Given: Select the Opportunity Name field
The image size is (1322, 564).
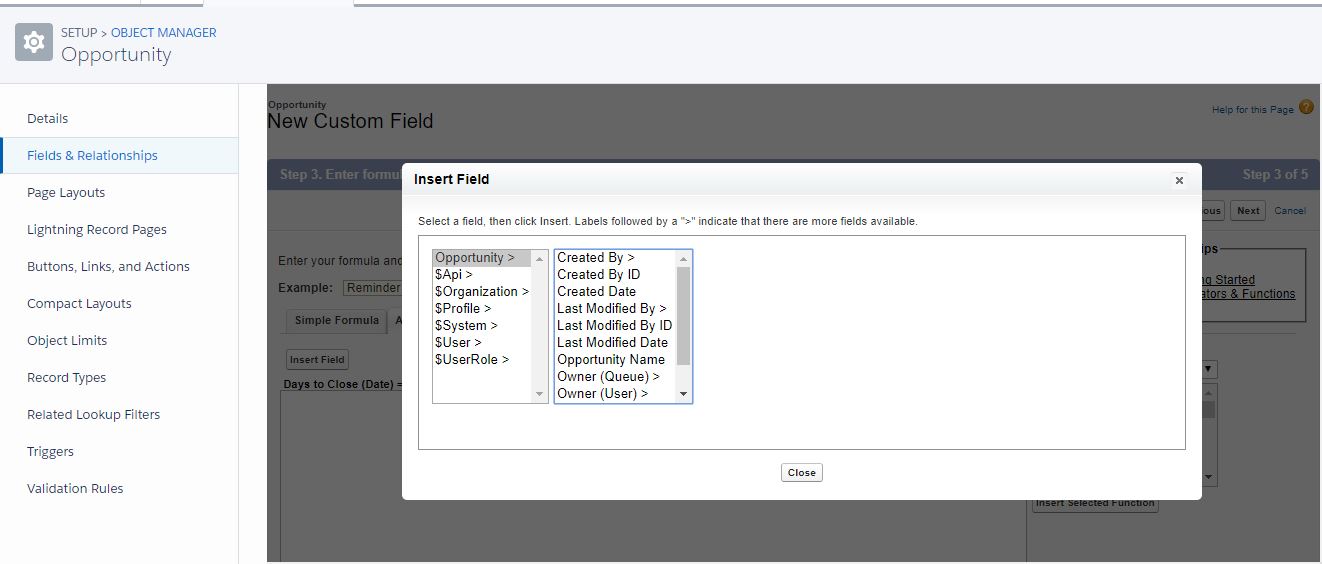Looking at the screenshot, I should point(616,359).
